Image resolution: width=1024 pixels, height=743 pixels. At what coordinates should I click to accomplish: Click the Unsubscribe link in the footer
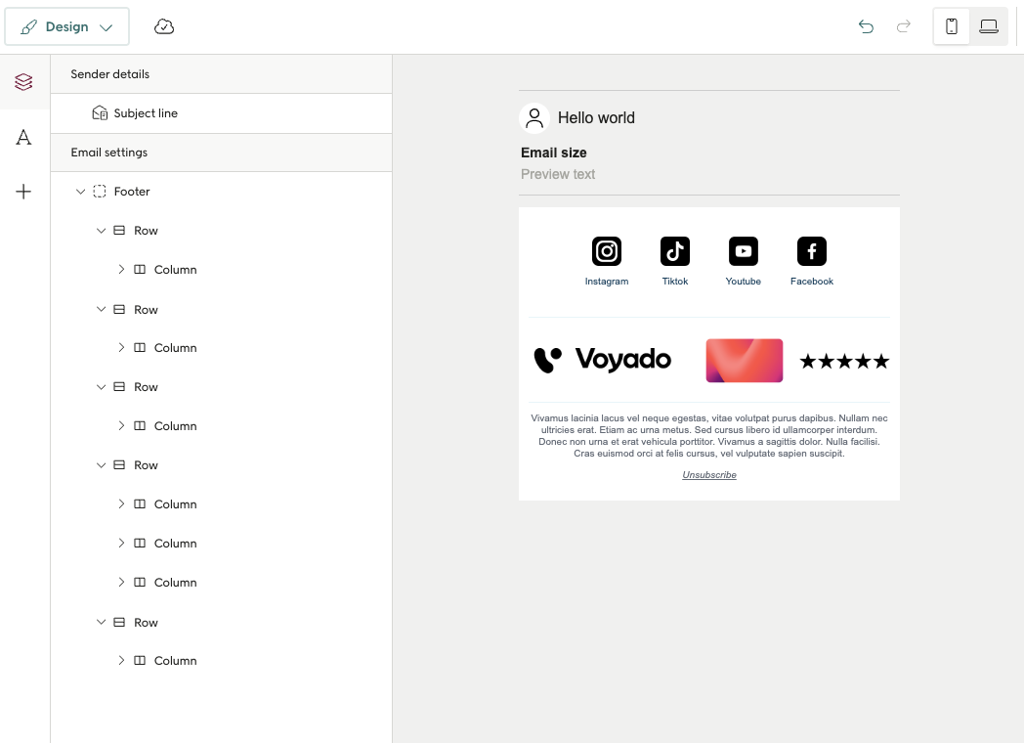point(709,474)
